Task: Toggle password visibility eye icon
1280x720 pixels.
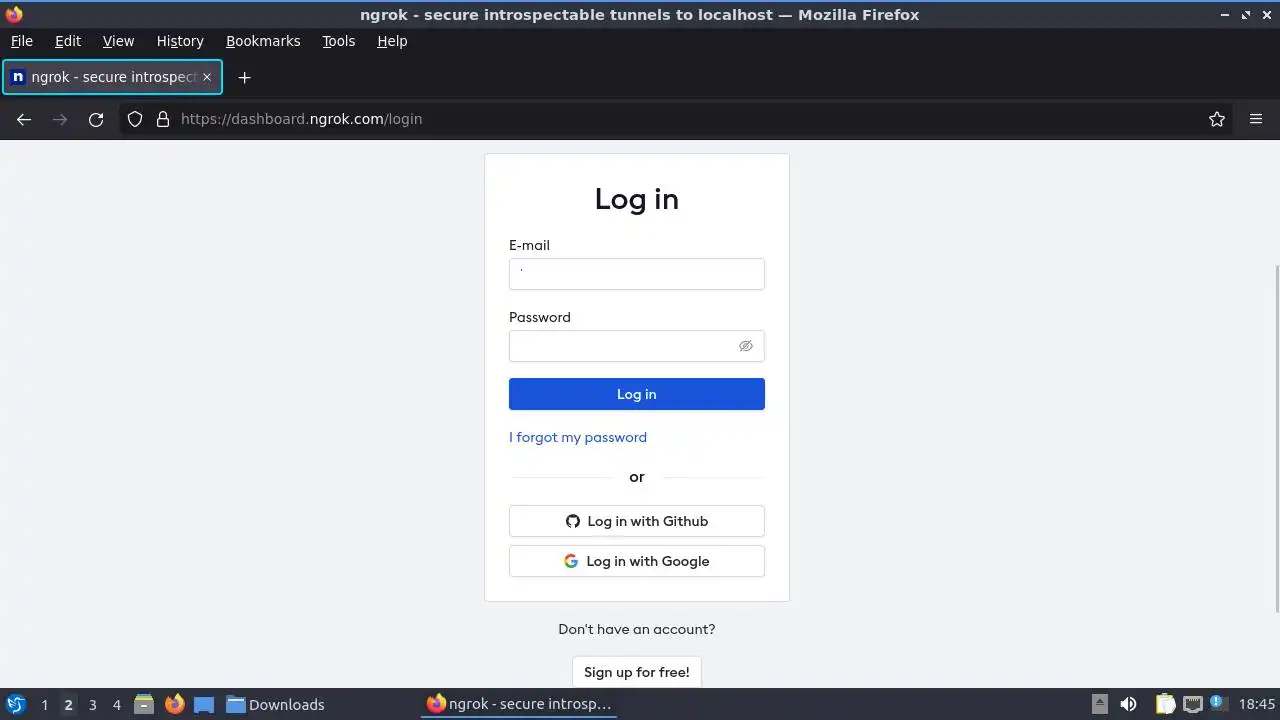Action: coord(746,346)
